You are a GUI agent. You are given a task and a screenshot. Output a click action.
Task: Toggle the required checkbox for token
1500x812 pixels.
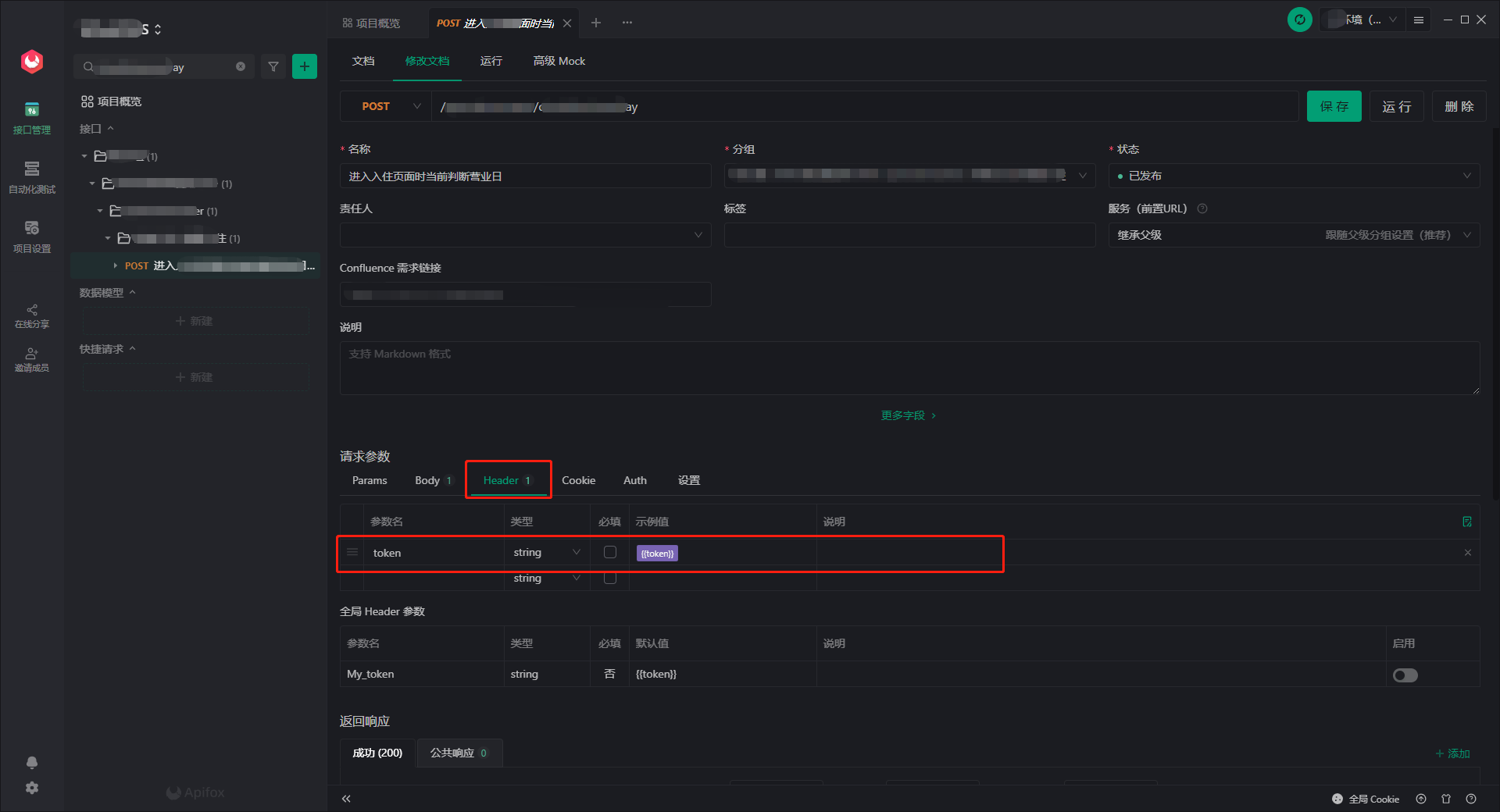tap(610, 552)
